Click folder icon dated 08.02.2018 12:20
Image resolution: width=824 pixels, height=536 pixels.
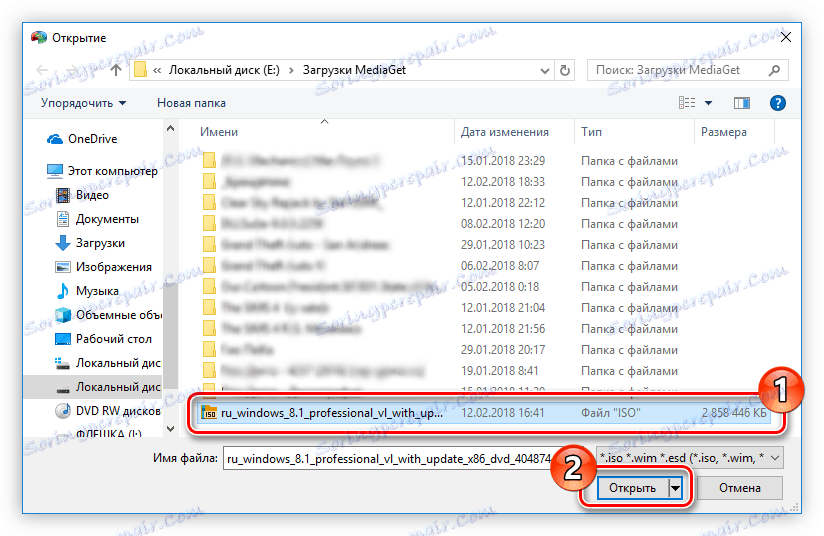[x=209, y=224]
